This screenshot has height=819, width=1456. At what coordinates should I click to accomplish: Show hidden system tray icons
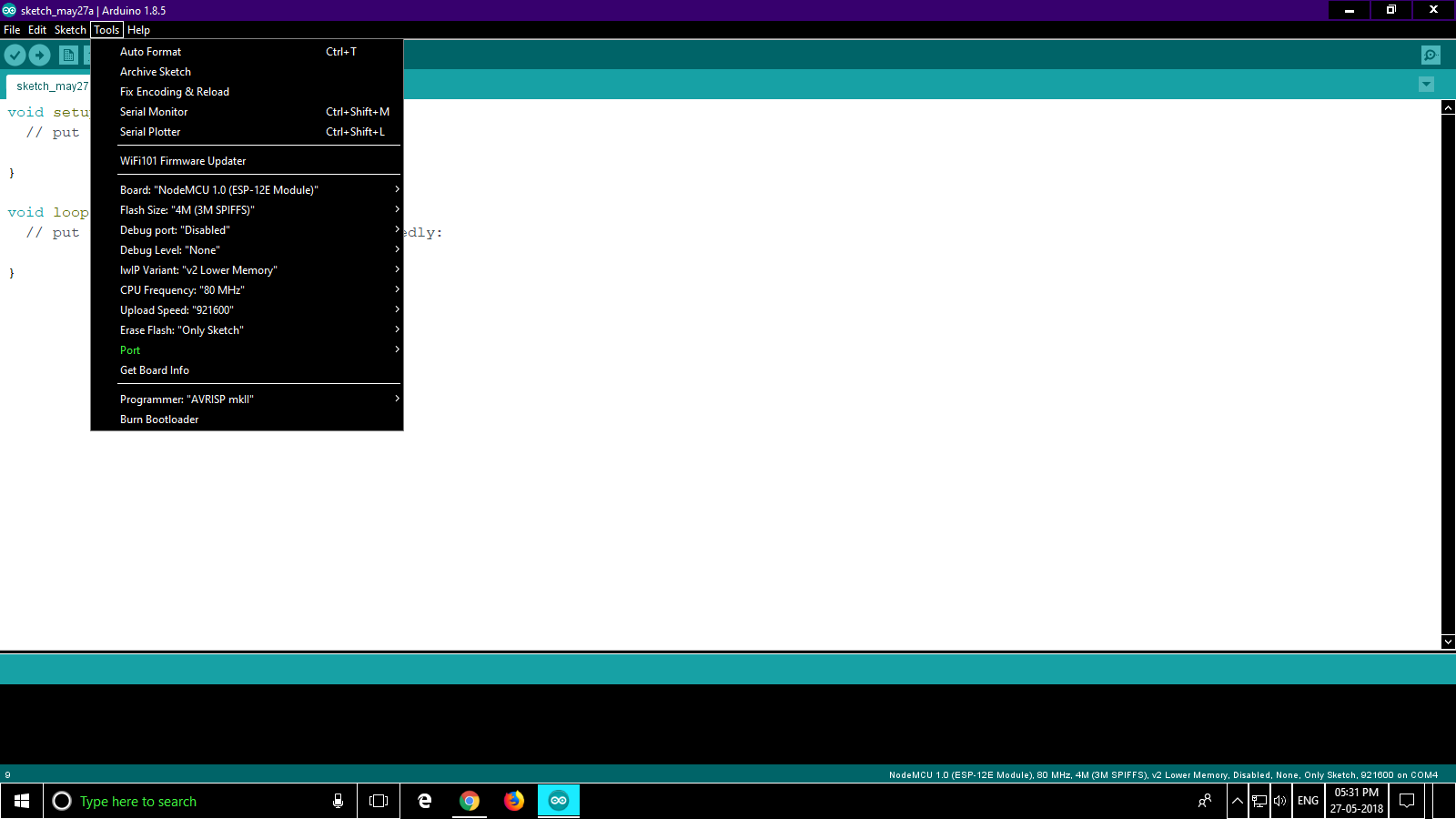click(x=1238, y=801)
